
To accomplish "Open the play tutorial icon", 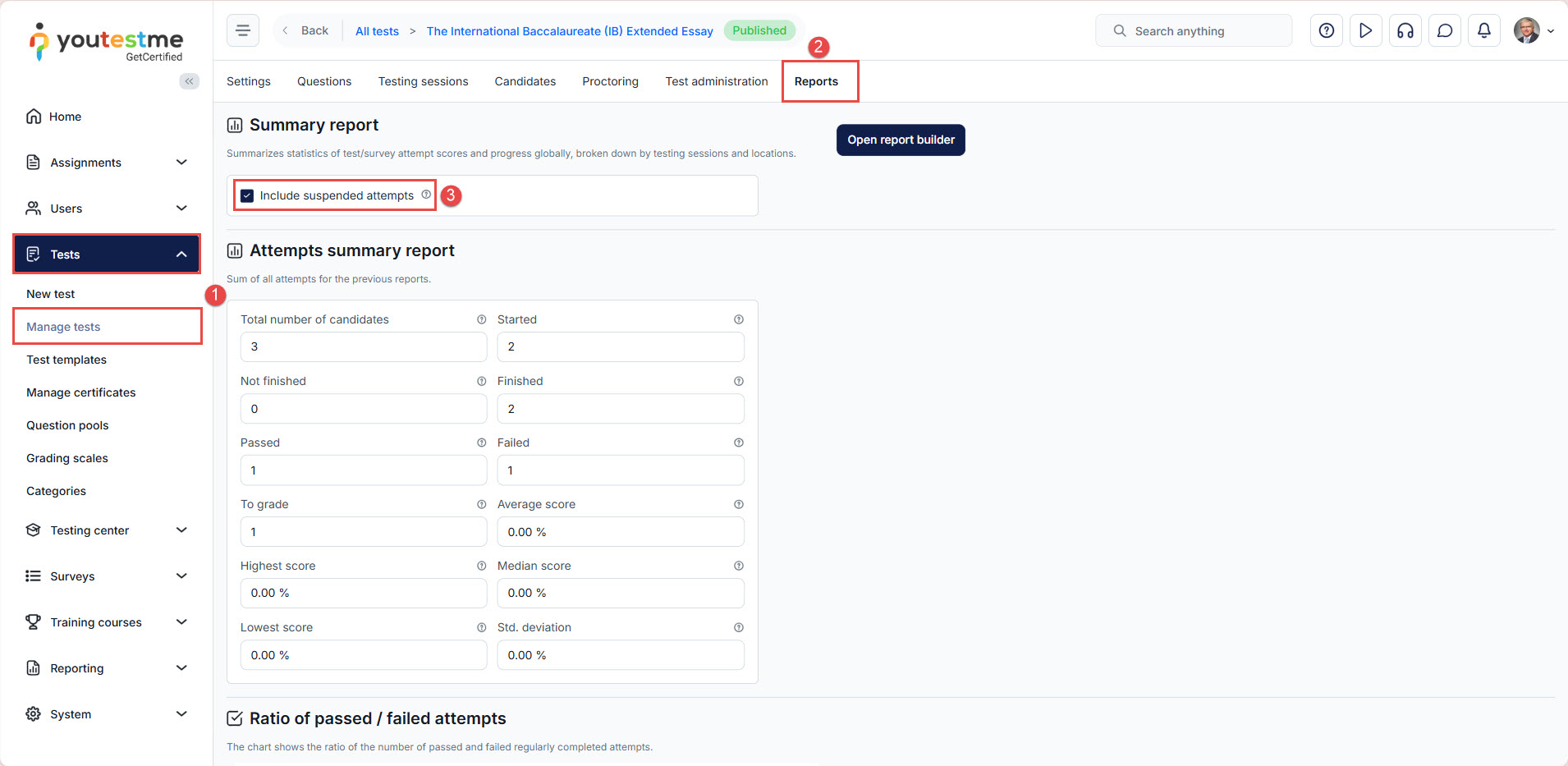I will coord(1365,31).
